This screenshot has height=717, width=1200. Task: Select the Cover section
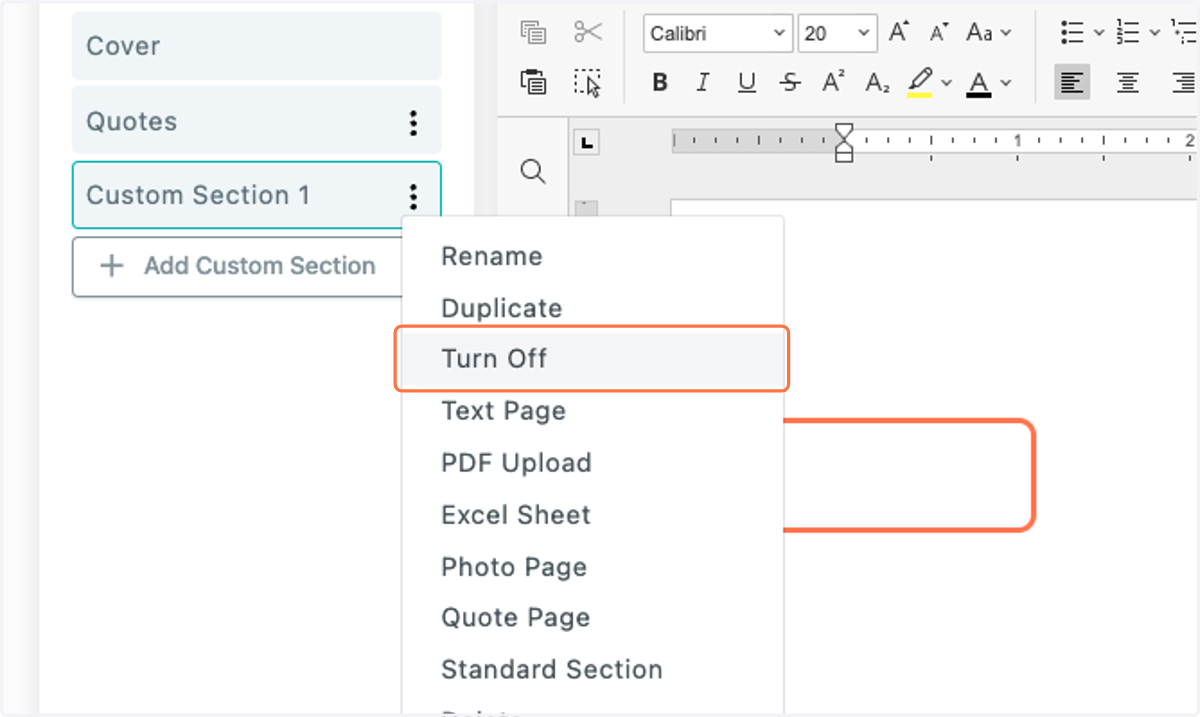click(x=257, y=46)
